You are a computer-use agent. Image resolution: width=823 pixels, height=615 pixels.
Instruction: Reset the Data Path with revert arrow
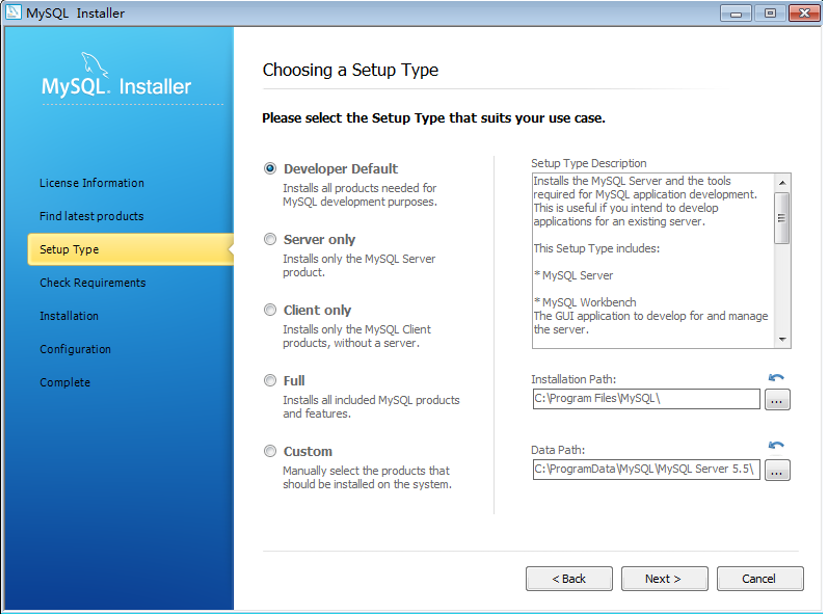pyautogui.click(x=776, y=446)
